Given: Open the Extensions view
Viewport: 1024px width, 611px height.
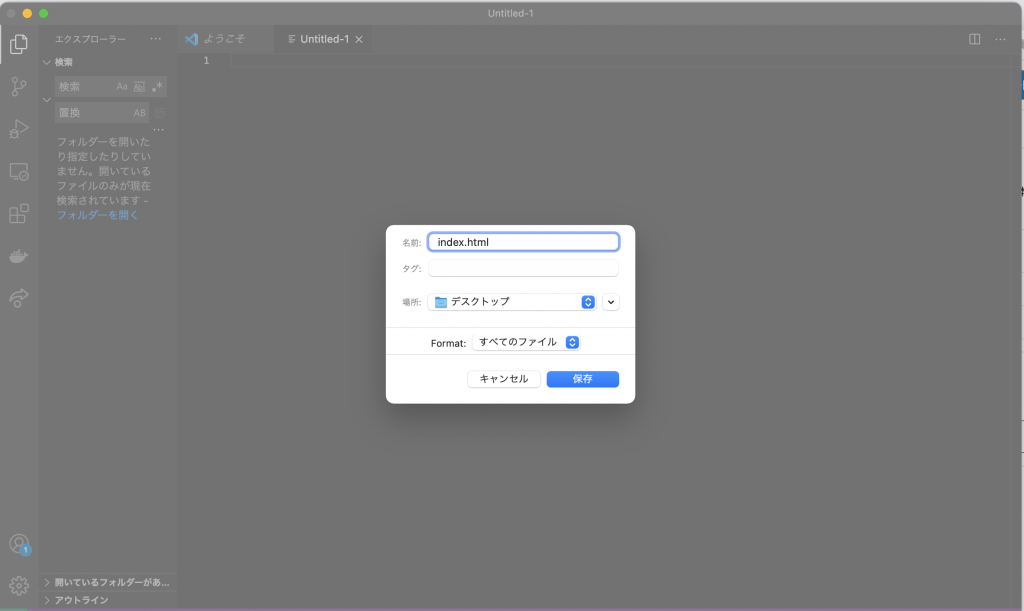Looking at the screenshot, I should (18, 214).
